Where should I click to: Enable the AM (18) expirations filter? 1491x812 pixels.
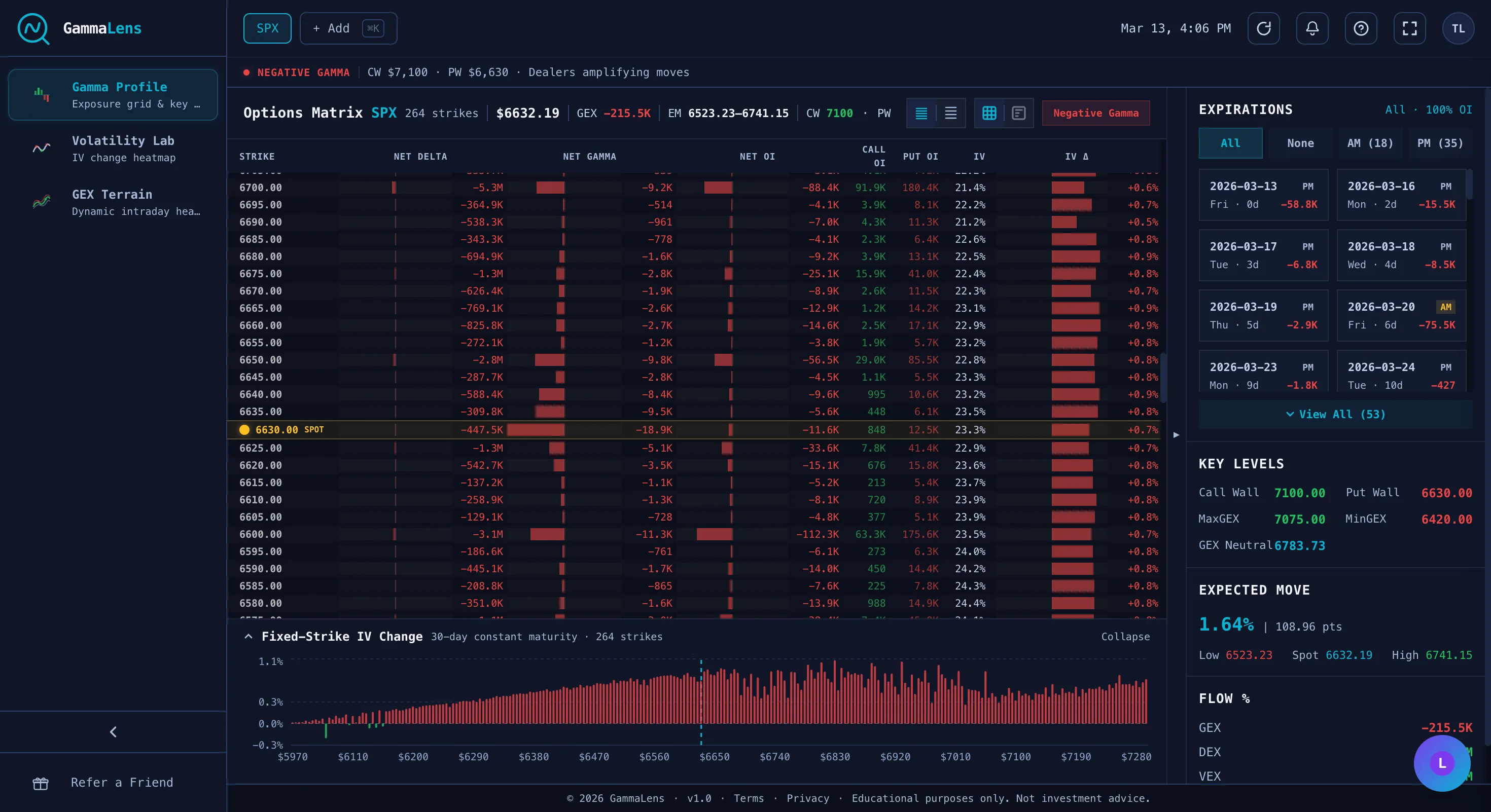click(1369, 143)
